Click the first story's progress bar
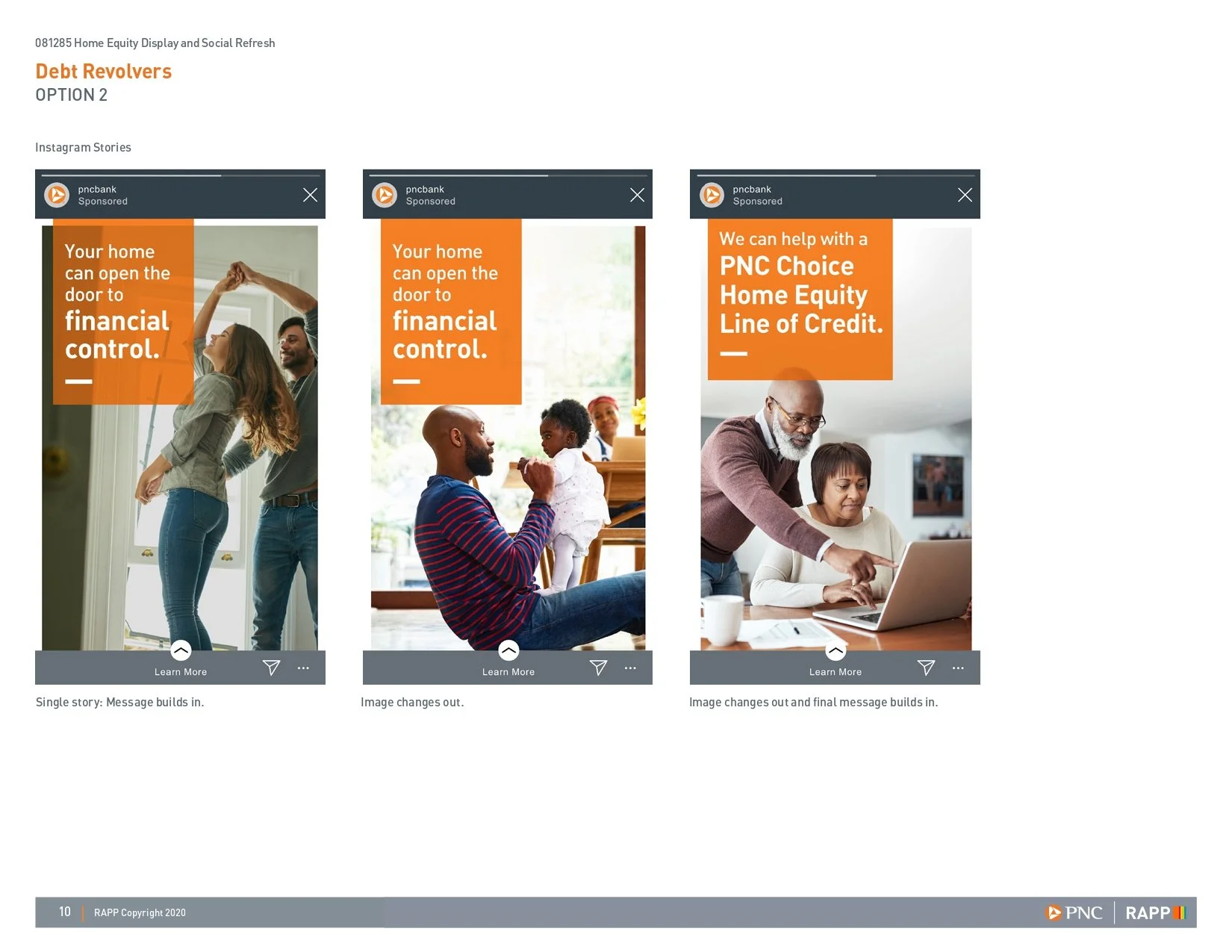The image size is (1232, 952). (x=181, y=175)
